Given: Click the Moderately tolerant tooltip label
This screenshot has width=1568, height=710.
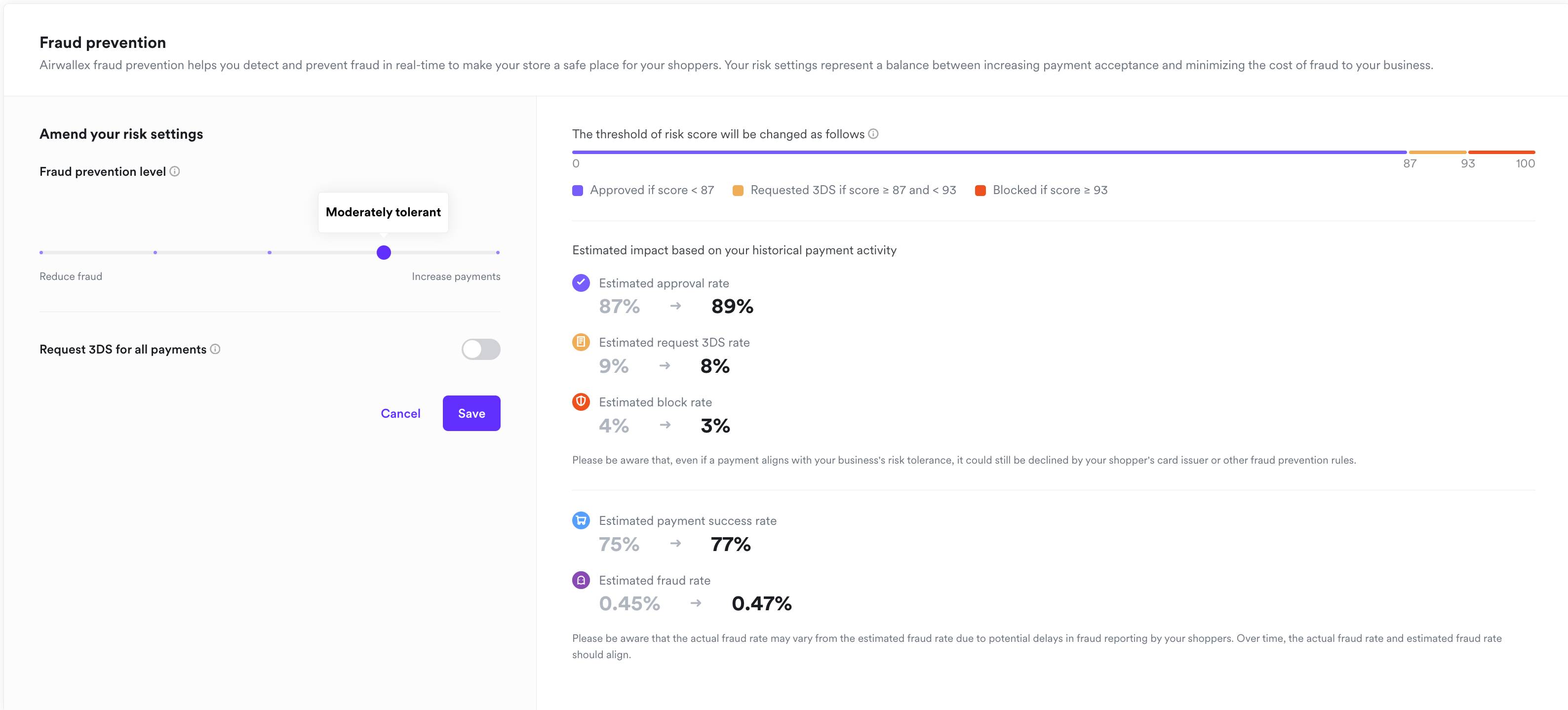Looking at the screenshot, I should 383,212.
